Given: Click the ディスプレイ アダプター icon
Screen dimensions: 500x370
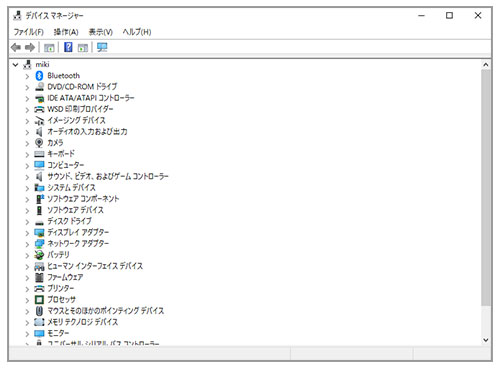Looking at the screenshot, I should 39,232.
